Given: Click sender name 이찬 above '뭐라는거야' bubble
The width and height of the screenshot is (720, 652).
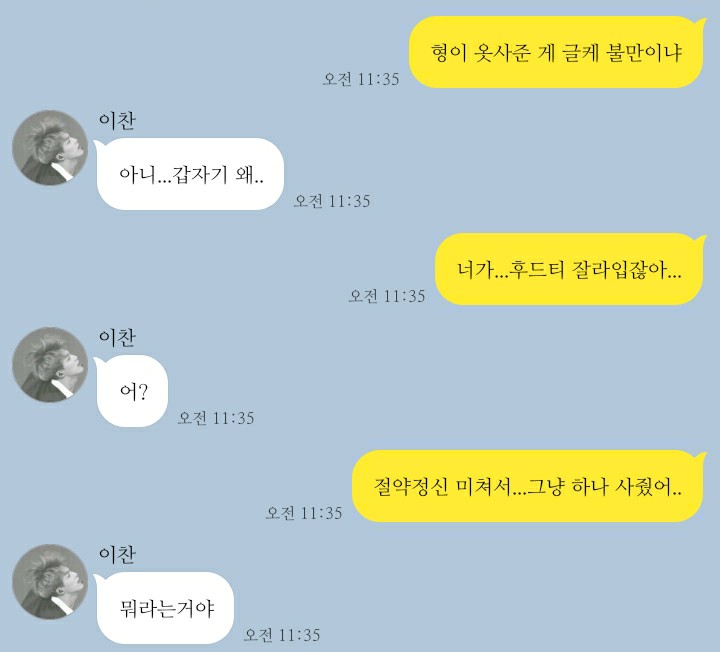Looking at the screenshot, I should (x=117, y=555).
